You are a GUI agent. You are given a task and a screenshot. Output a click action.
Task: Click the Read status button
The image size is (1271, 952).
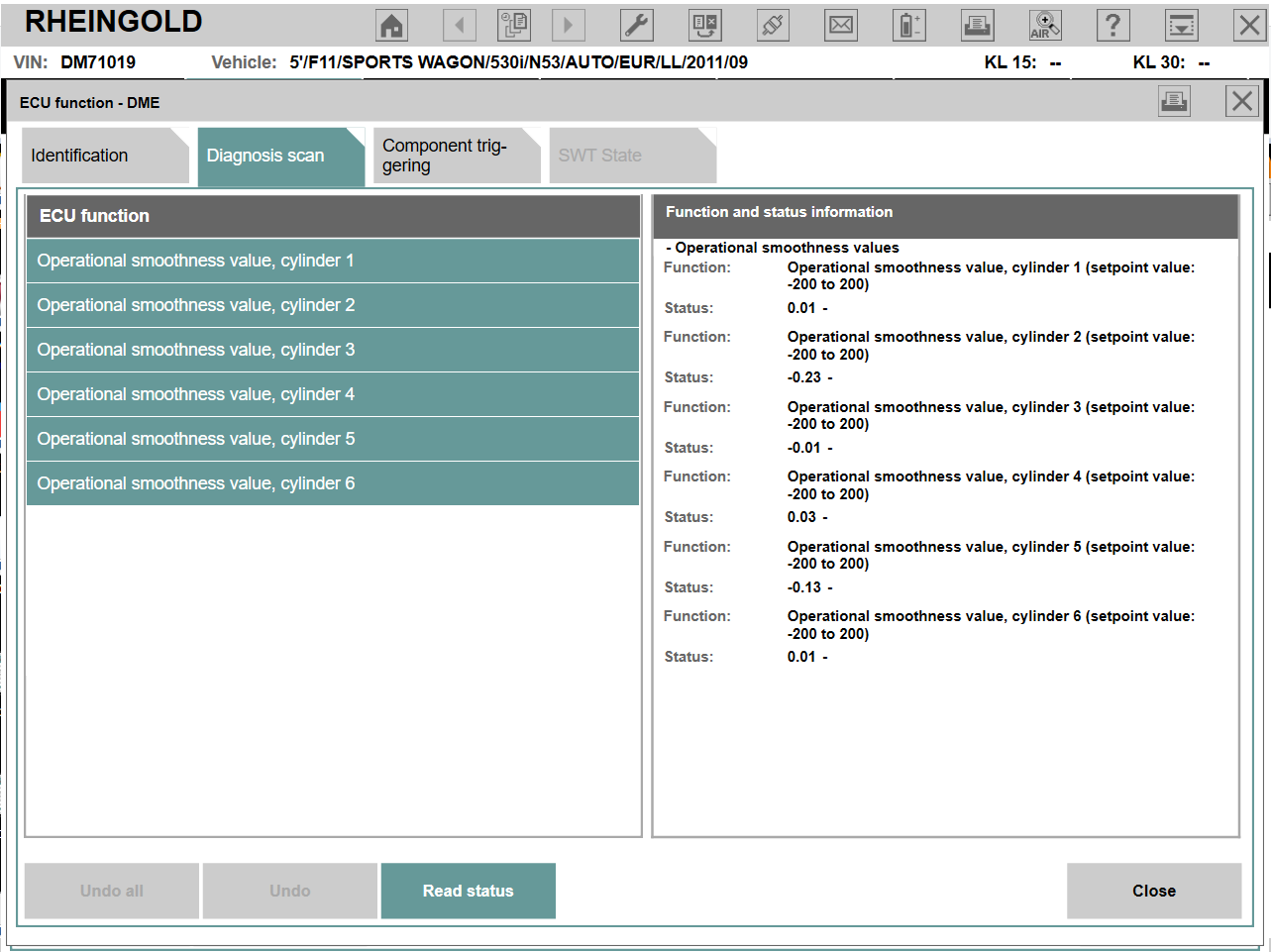[469, 891]
